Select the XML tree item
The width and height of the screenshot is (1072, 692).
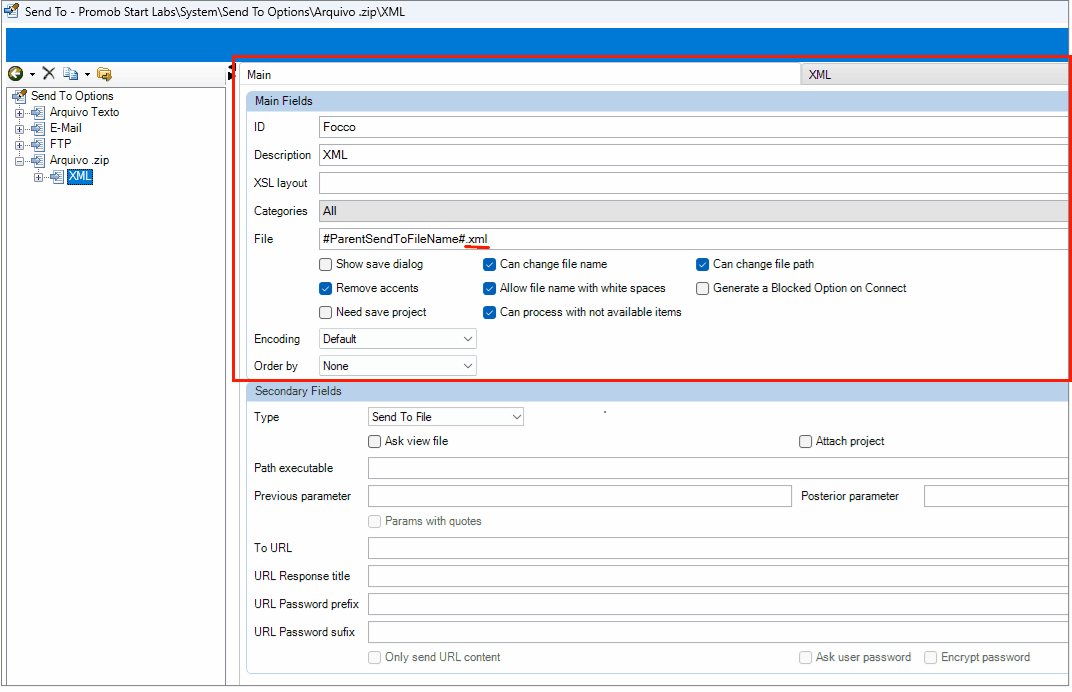(x=80, y=176)
